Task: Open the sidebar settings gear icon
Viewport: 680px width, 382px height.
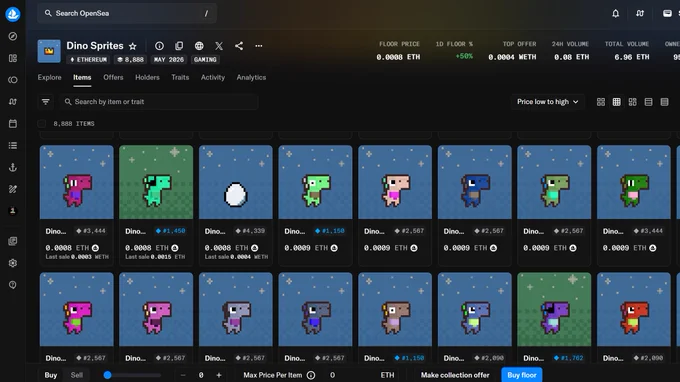Action: click(13, 263)
